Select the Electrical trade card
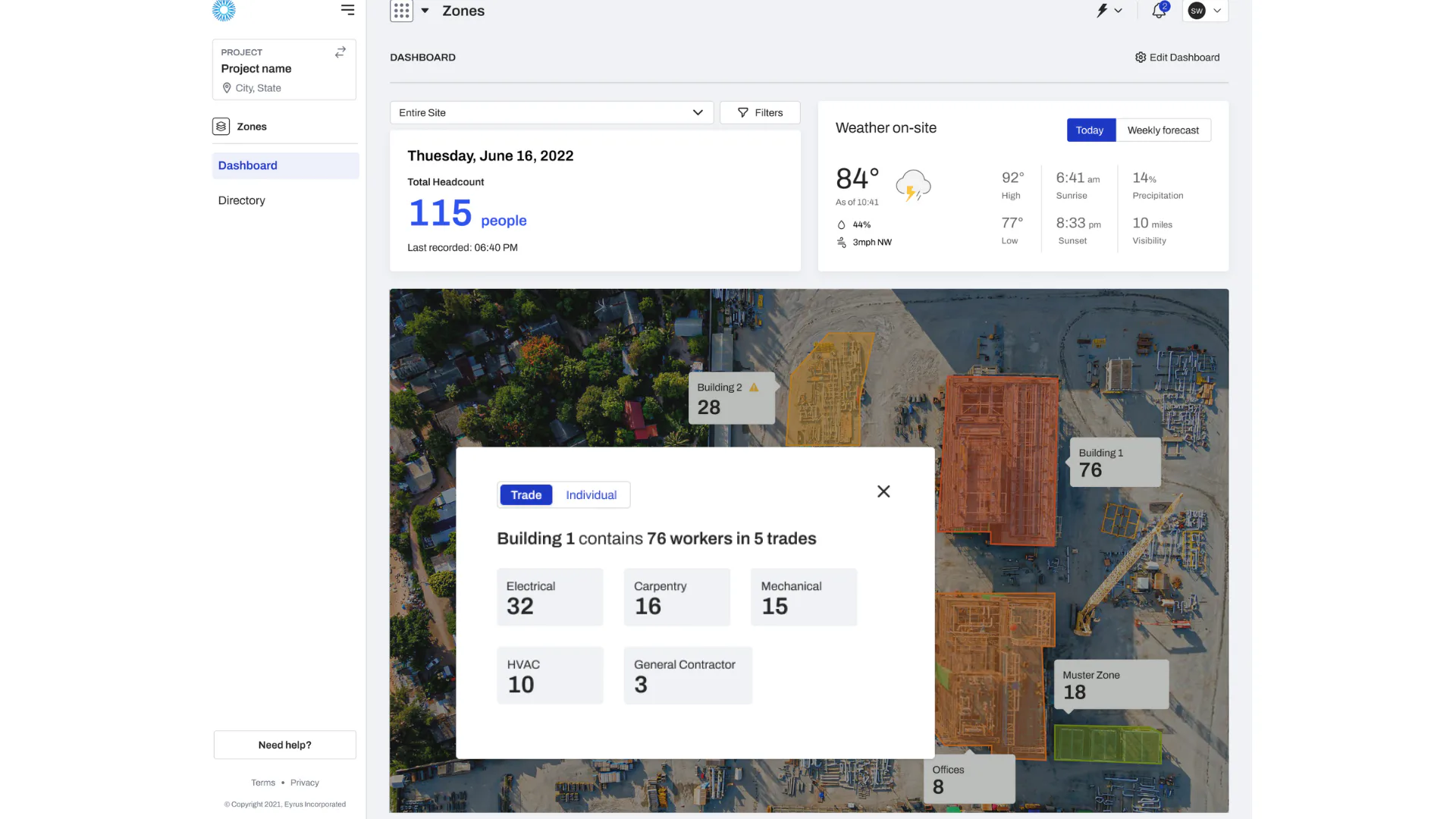1456x819 pixels. 550,597
